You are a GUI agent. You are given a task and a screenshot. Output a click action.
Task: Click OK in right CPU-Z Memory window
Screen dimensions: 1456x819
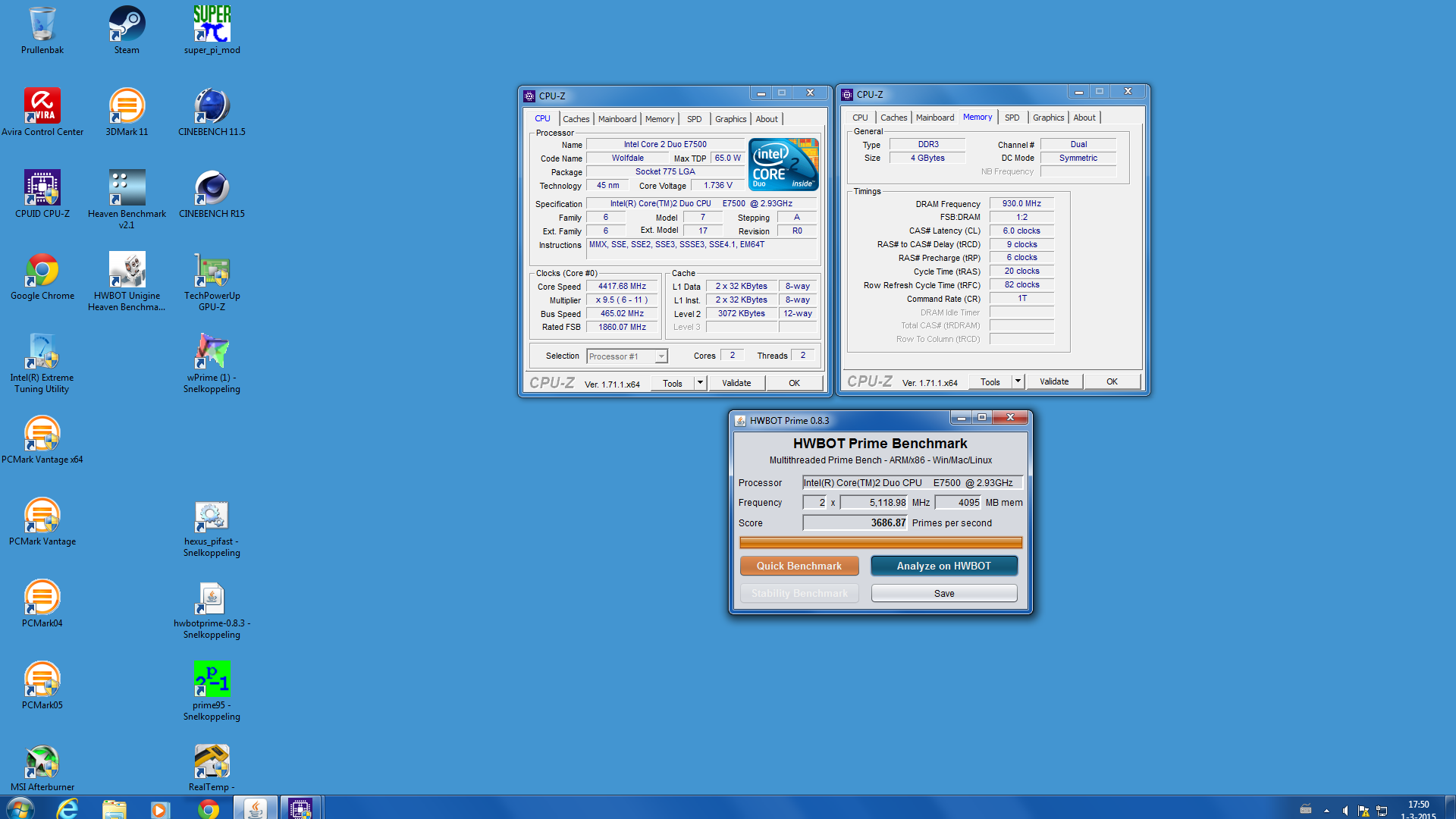coord(1112,381)
